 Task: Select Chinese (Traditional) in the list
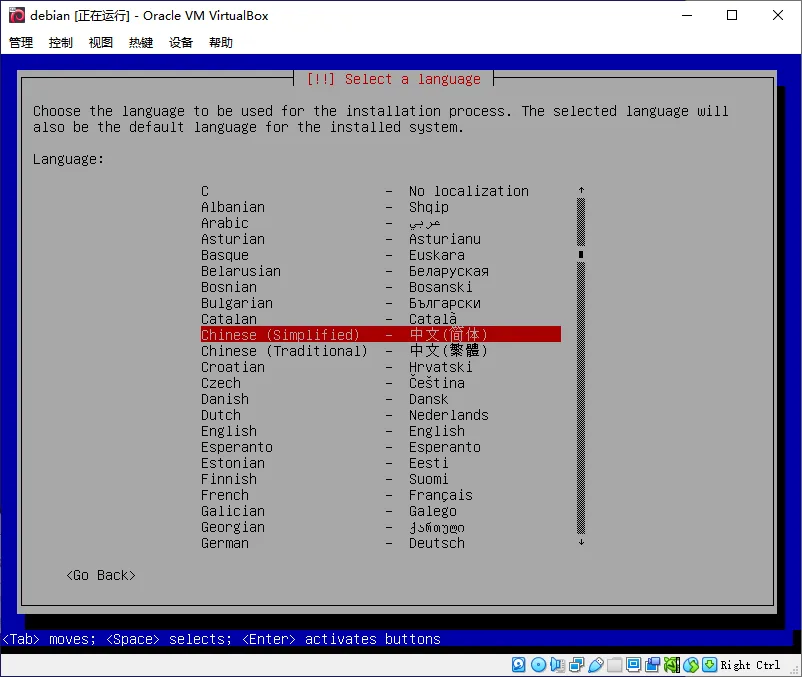coord(381,351)
